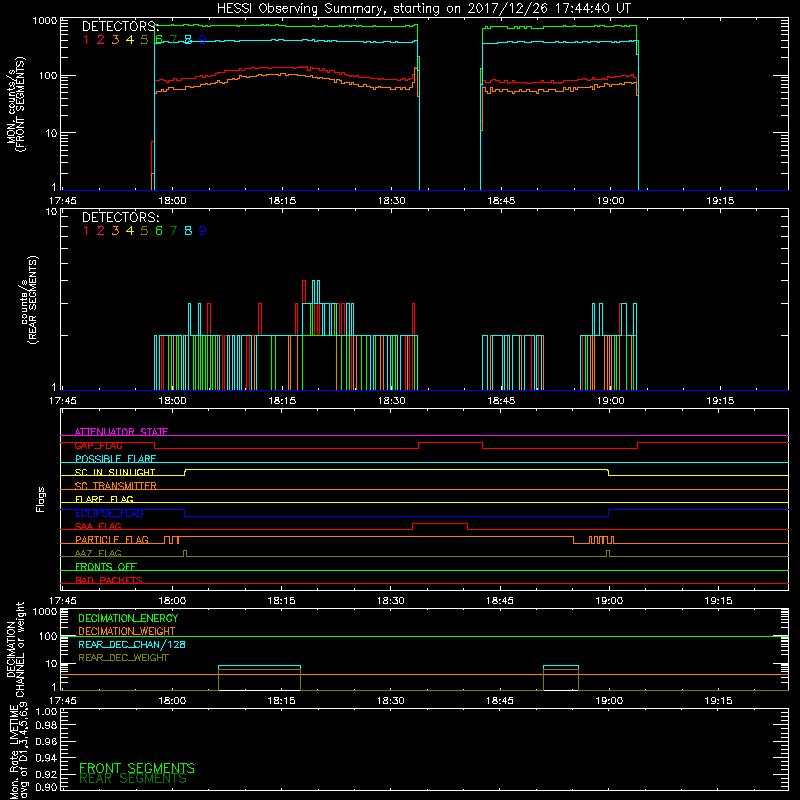Pick detector 2 legend number in front segments panel
The width and height of the screenshot is (800, 800).
(101, 40)
